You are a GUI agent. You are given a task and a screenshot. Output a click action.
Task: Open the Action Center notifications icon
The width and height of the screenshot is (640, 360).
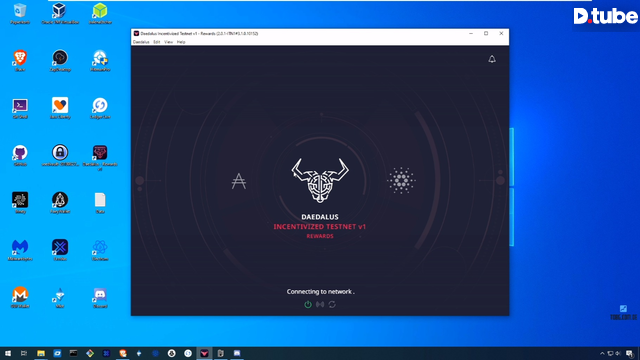[x=630, y=353]
